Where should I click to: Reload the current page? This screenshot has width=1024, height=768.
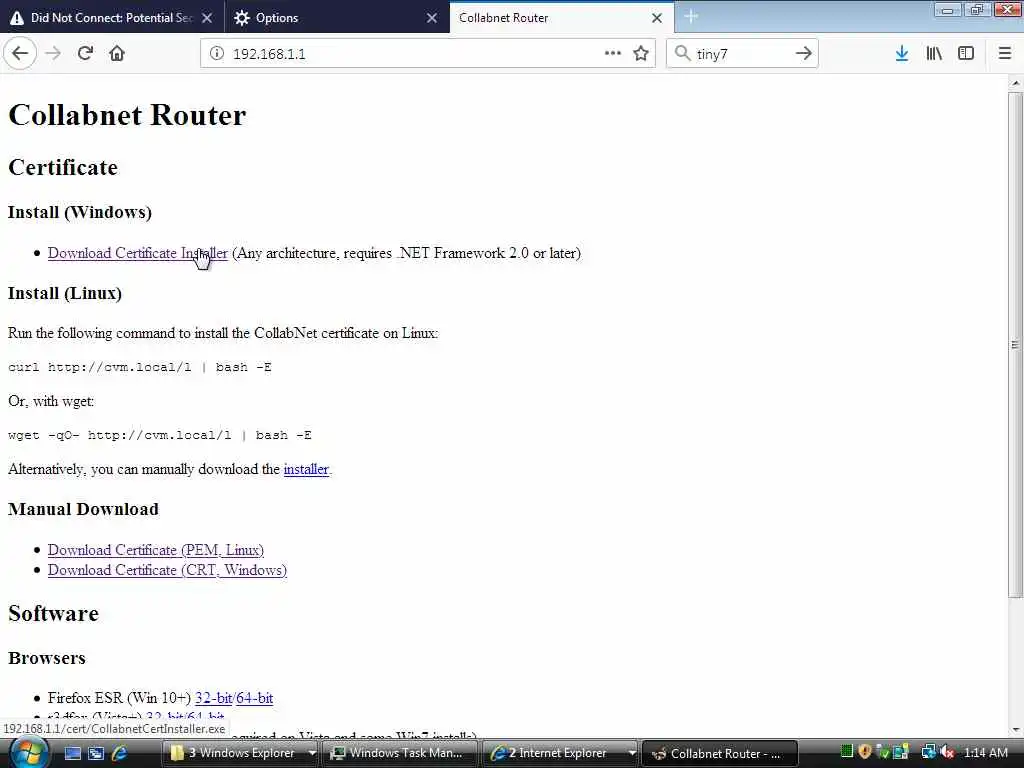click(x=85, y=54)
